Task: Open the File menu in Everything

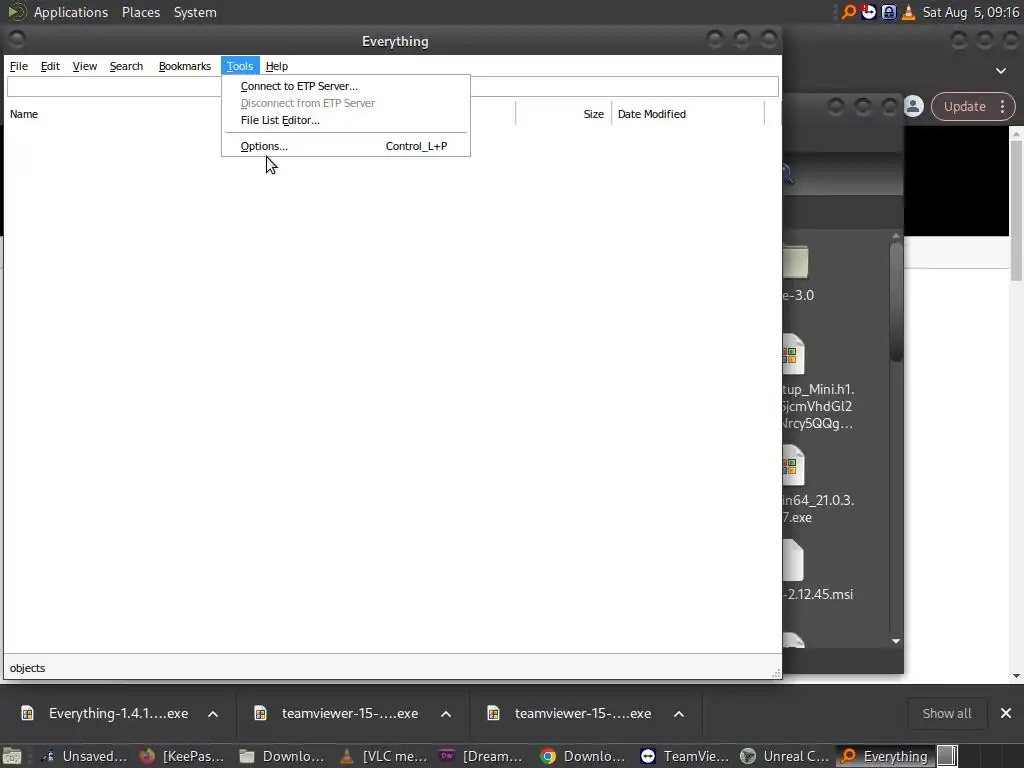Action: coord(18,66)
